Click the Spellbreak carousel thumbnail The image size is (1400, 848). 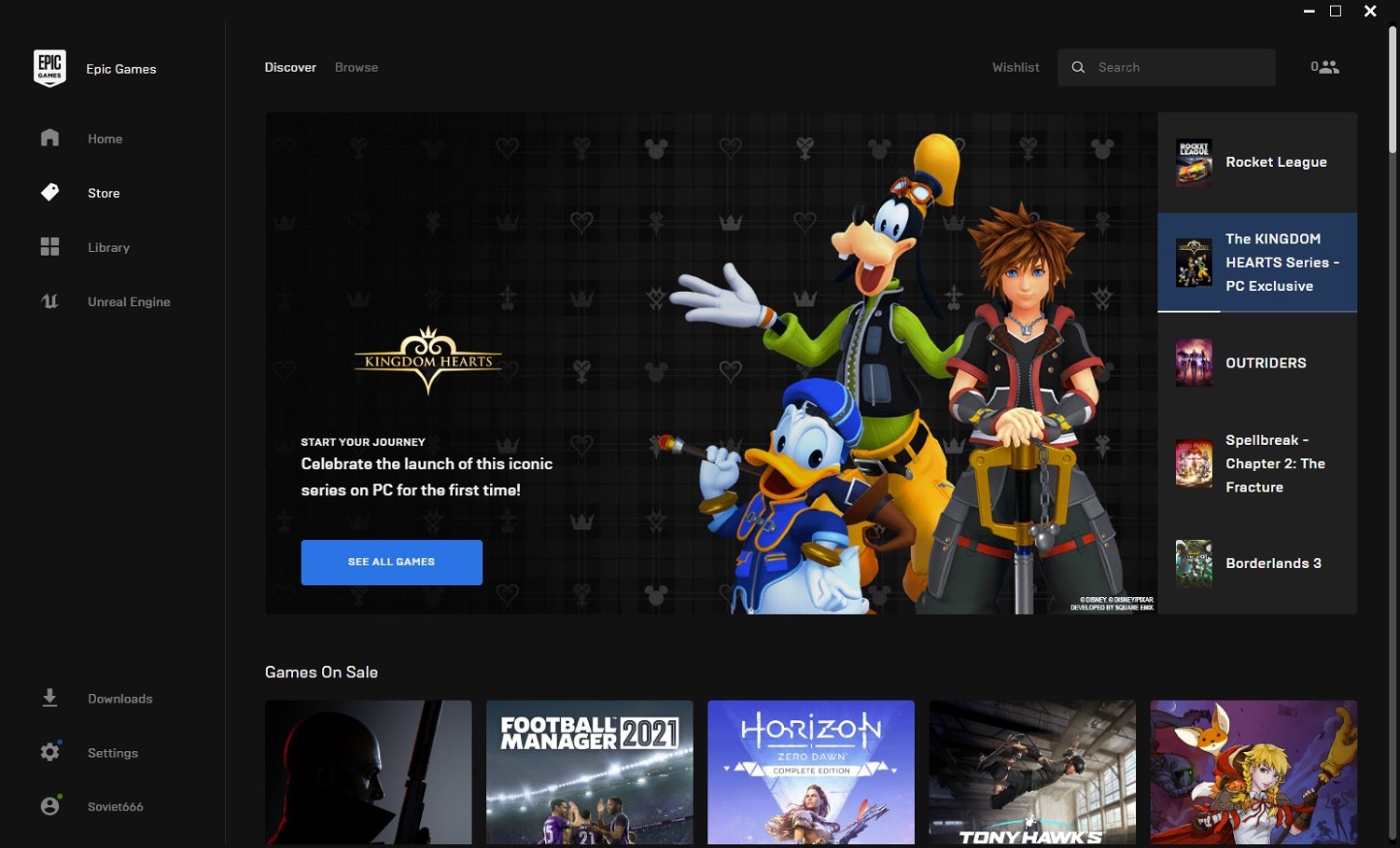(x=1194, y=464)
